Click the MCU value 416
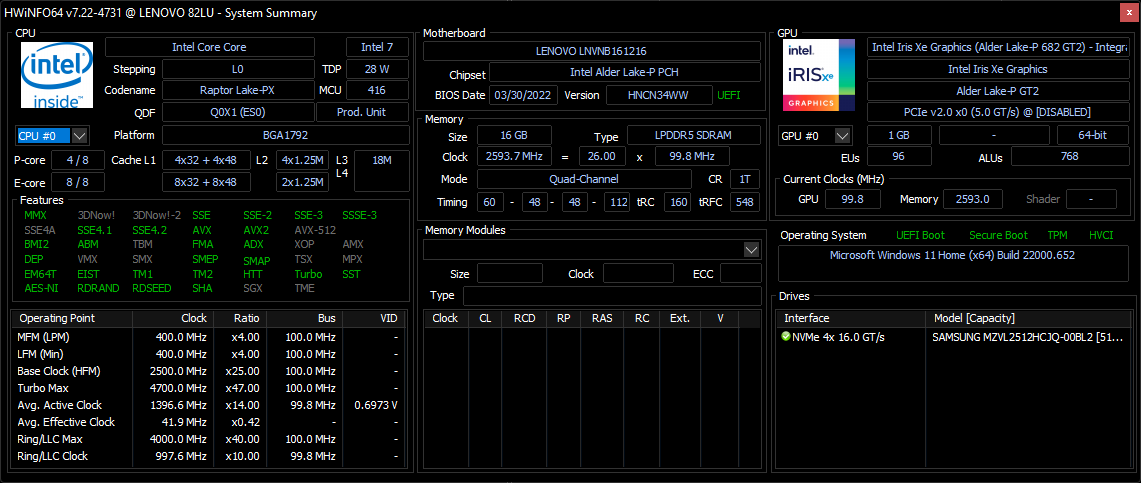The height and width of the screenshot is (483, 1141). coord(377,91)
